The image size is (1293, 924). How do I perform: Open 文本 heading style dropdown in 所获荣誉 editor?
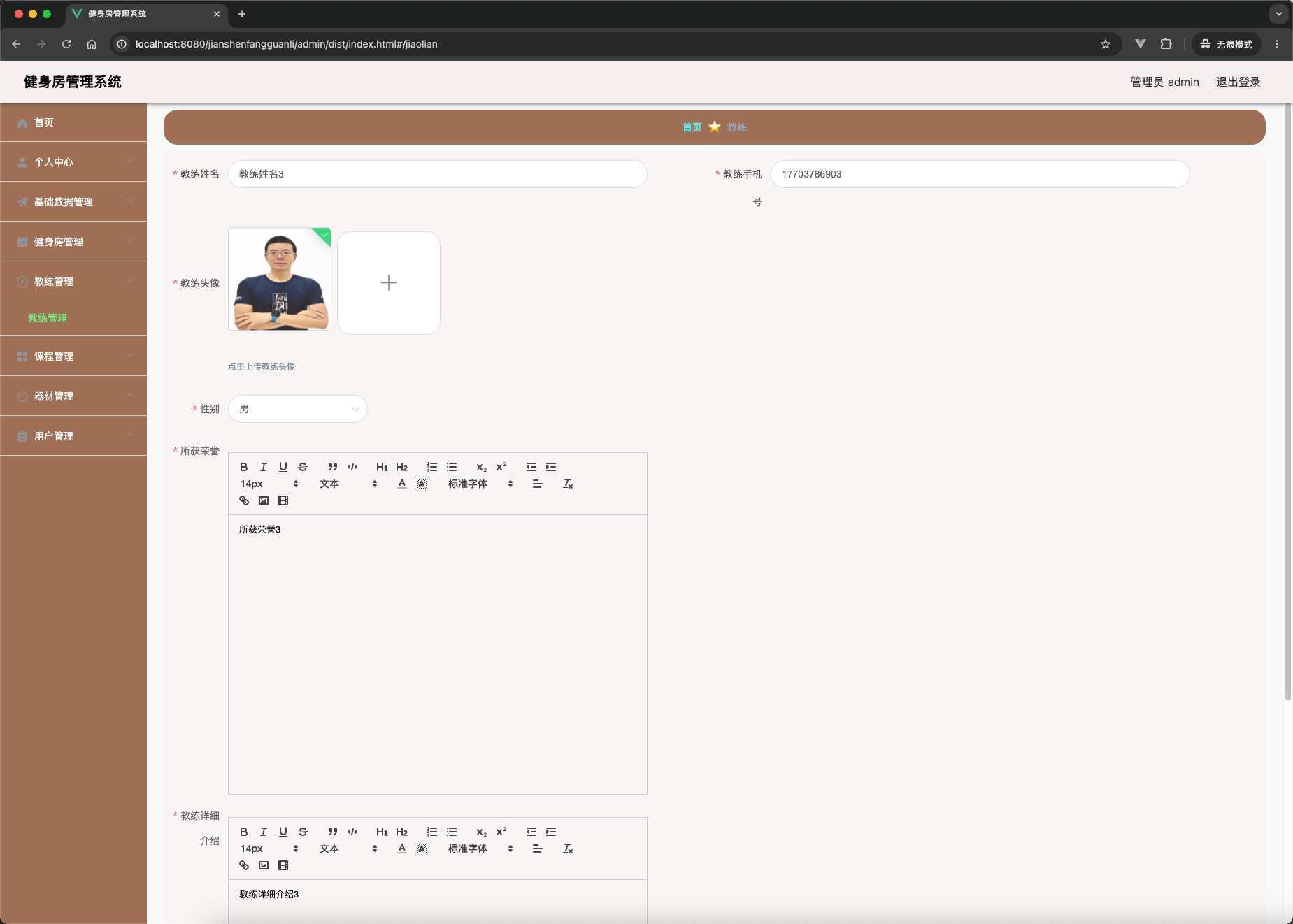pos(349,484)
